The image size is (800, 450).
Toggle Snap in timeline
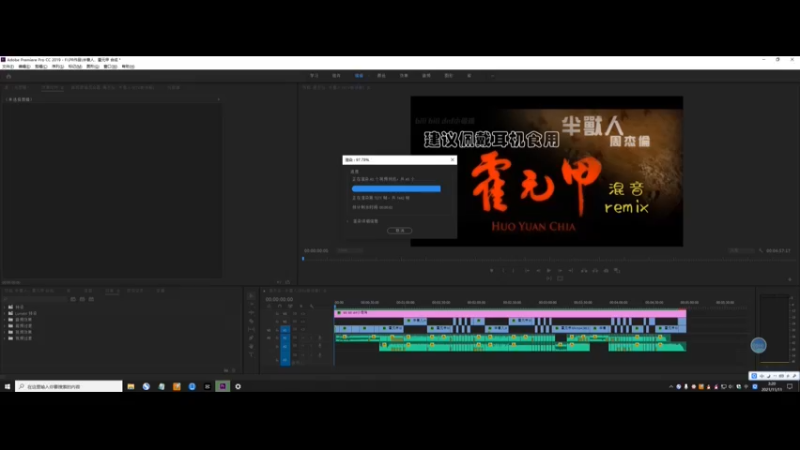[x=280, y=306]
